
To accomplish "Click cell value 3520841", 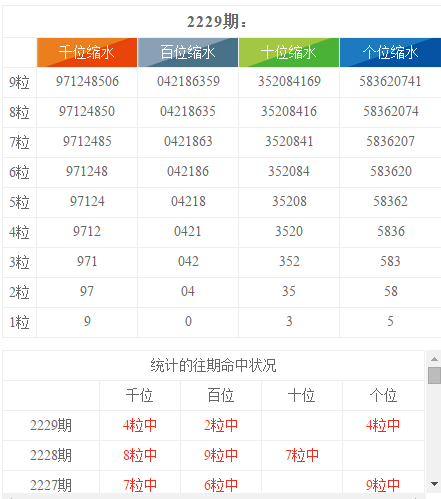I will pyautogui.click(x=289, y=141).
